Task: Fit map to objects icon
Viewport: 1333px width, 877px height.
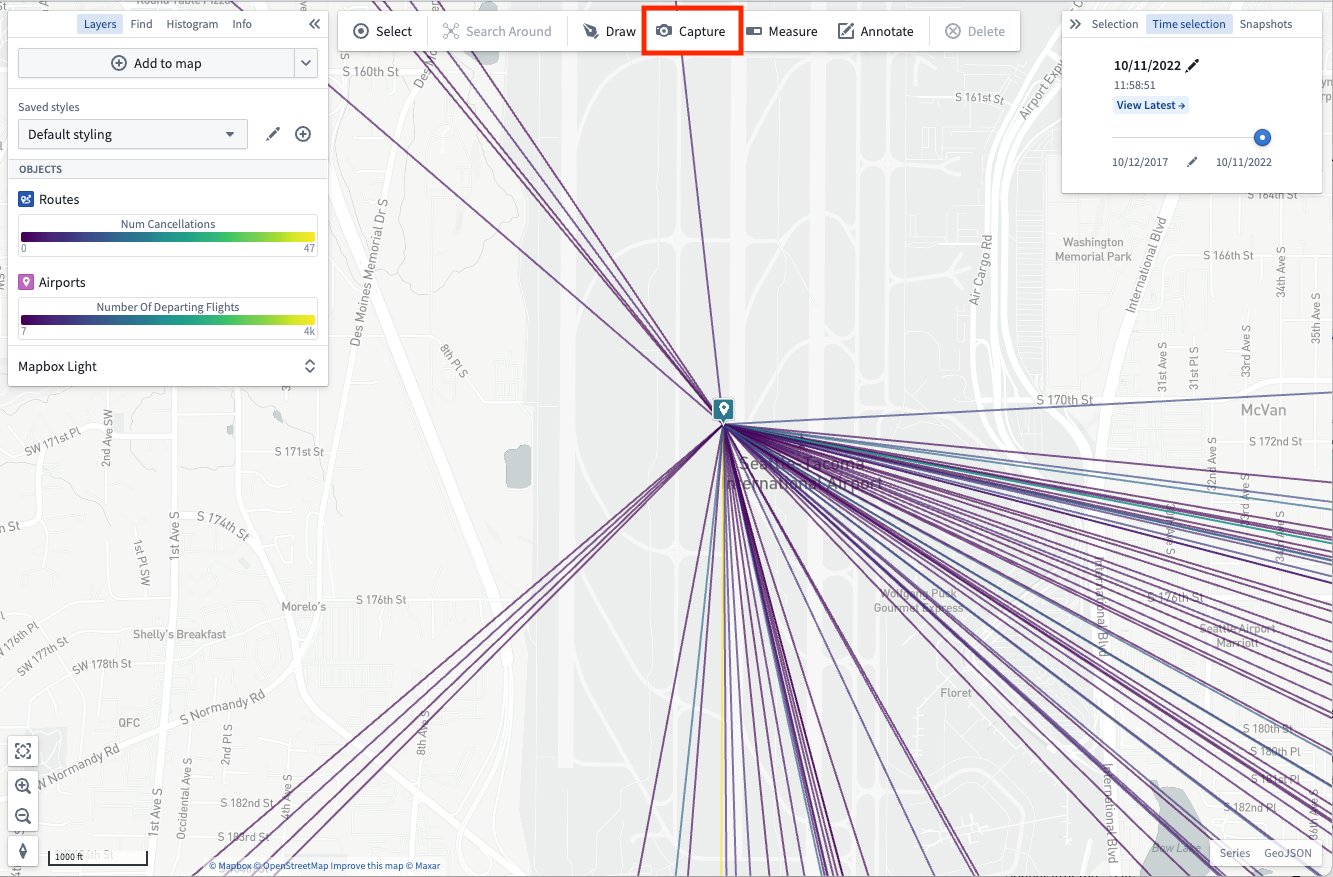Action: coord(23,750)
